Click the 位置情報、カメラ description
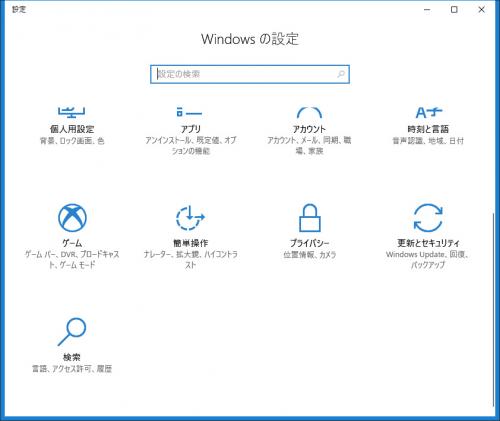Viewport: 500px width, 421px height. [310, 255]
